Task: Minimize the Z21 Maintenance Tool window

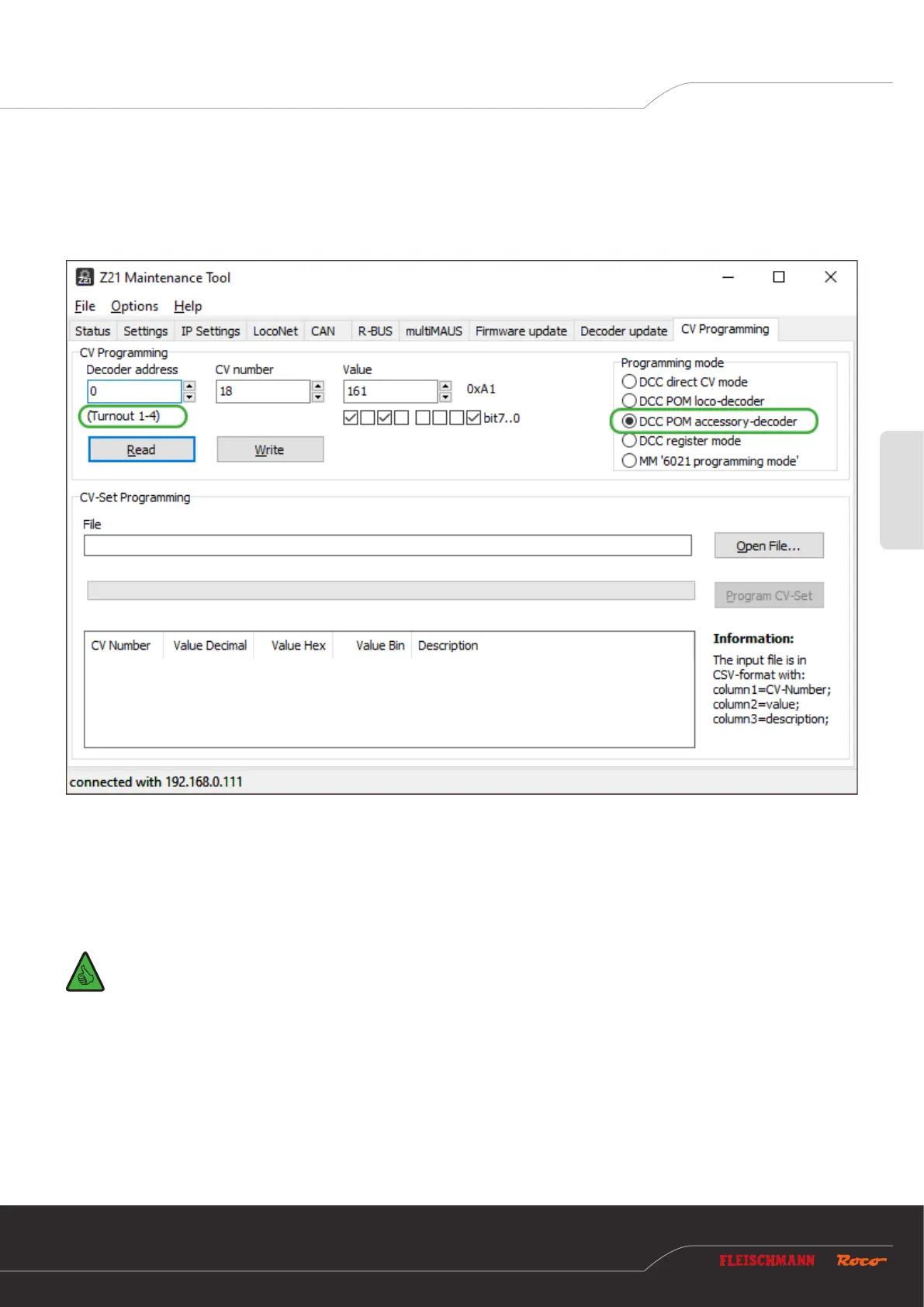Action: (728, 277)
